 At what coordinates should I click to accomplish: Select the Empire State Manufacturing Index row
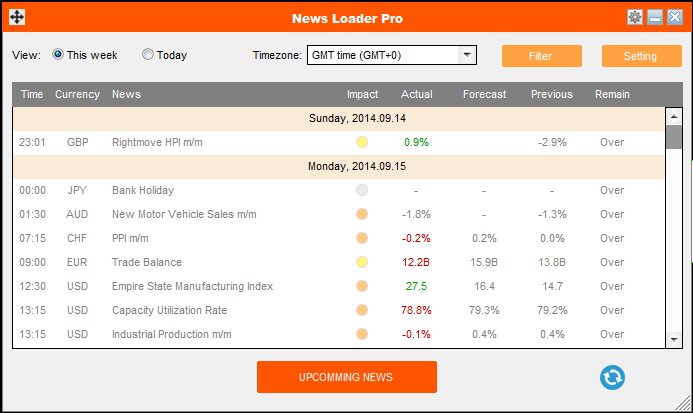(190, 286)
